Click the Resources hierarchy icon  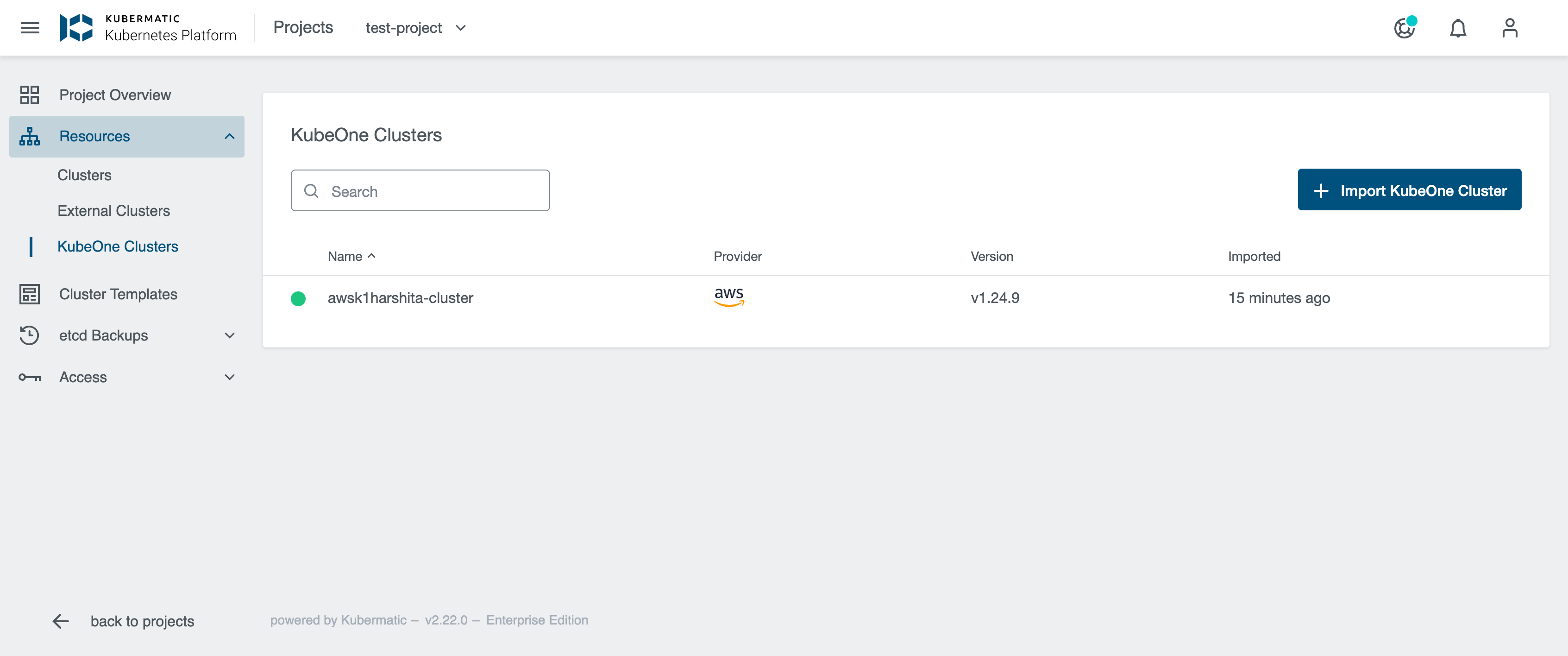coord(30,136)
